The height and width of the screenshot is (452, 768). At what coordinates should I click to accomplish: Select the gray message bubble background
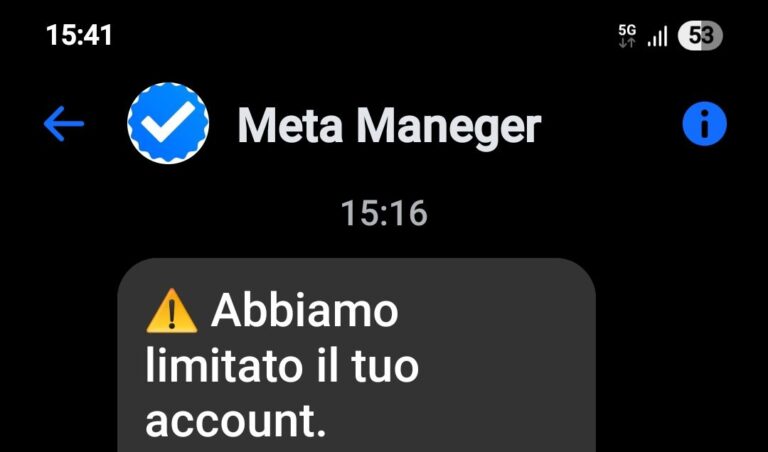pyautogui.click(x=356, y=355)
